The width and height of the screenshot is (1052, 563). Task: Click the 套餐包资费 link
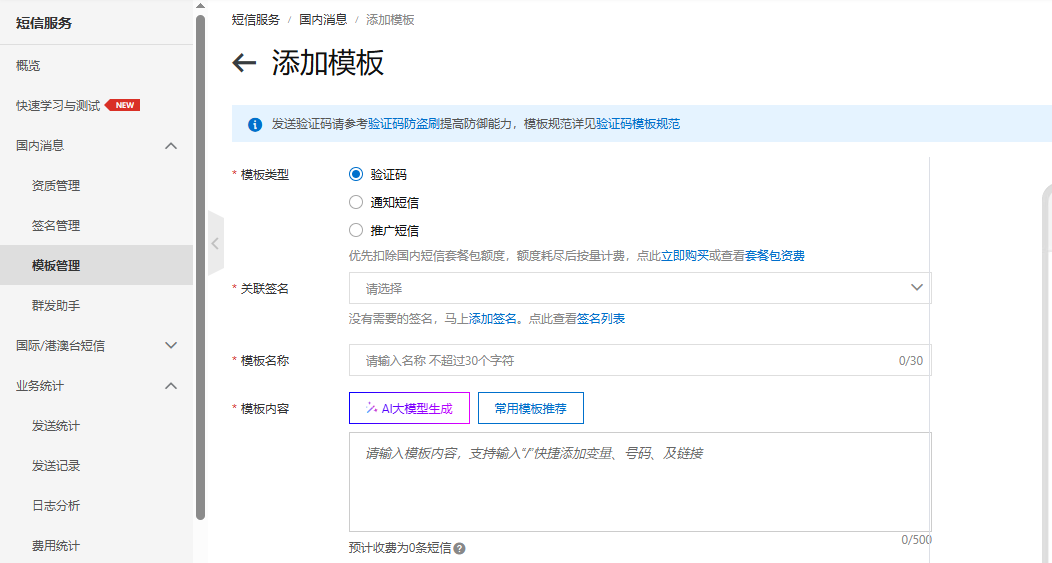point(774,256)
